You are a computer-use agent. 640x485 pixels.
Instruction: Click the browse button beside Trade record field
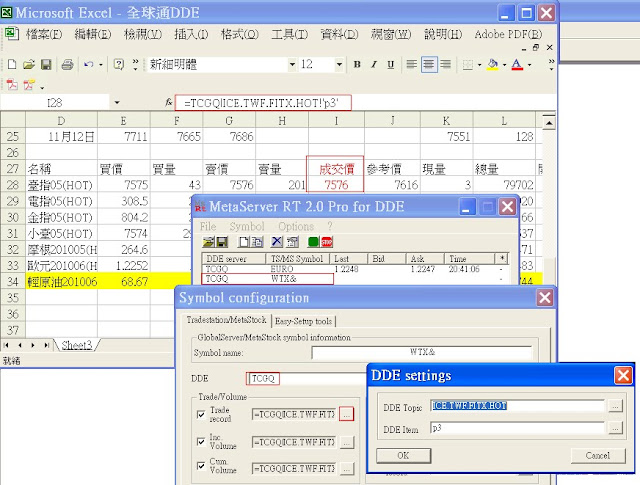(347, 414)
